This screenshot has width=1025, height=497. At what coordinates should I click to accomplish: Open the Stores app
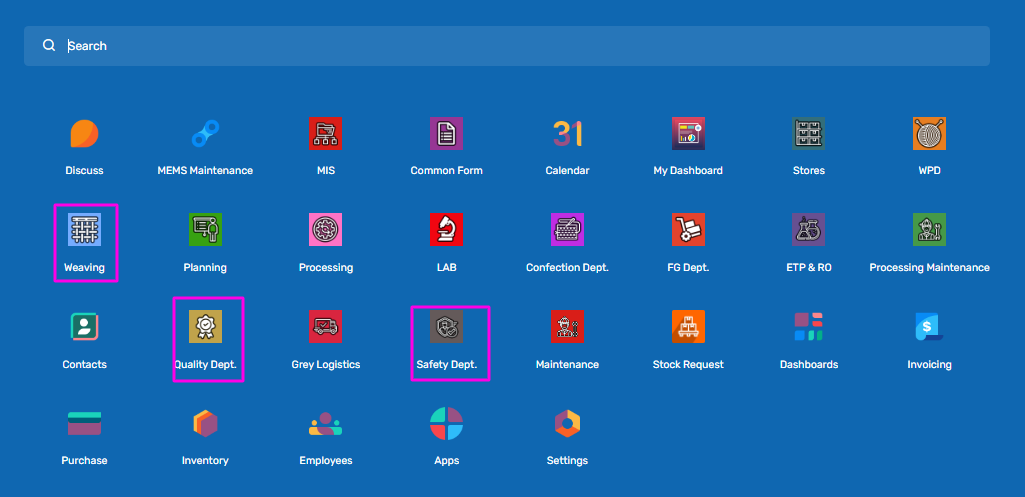(x=808, y=134)
